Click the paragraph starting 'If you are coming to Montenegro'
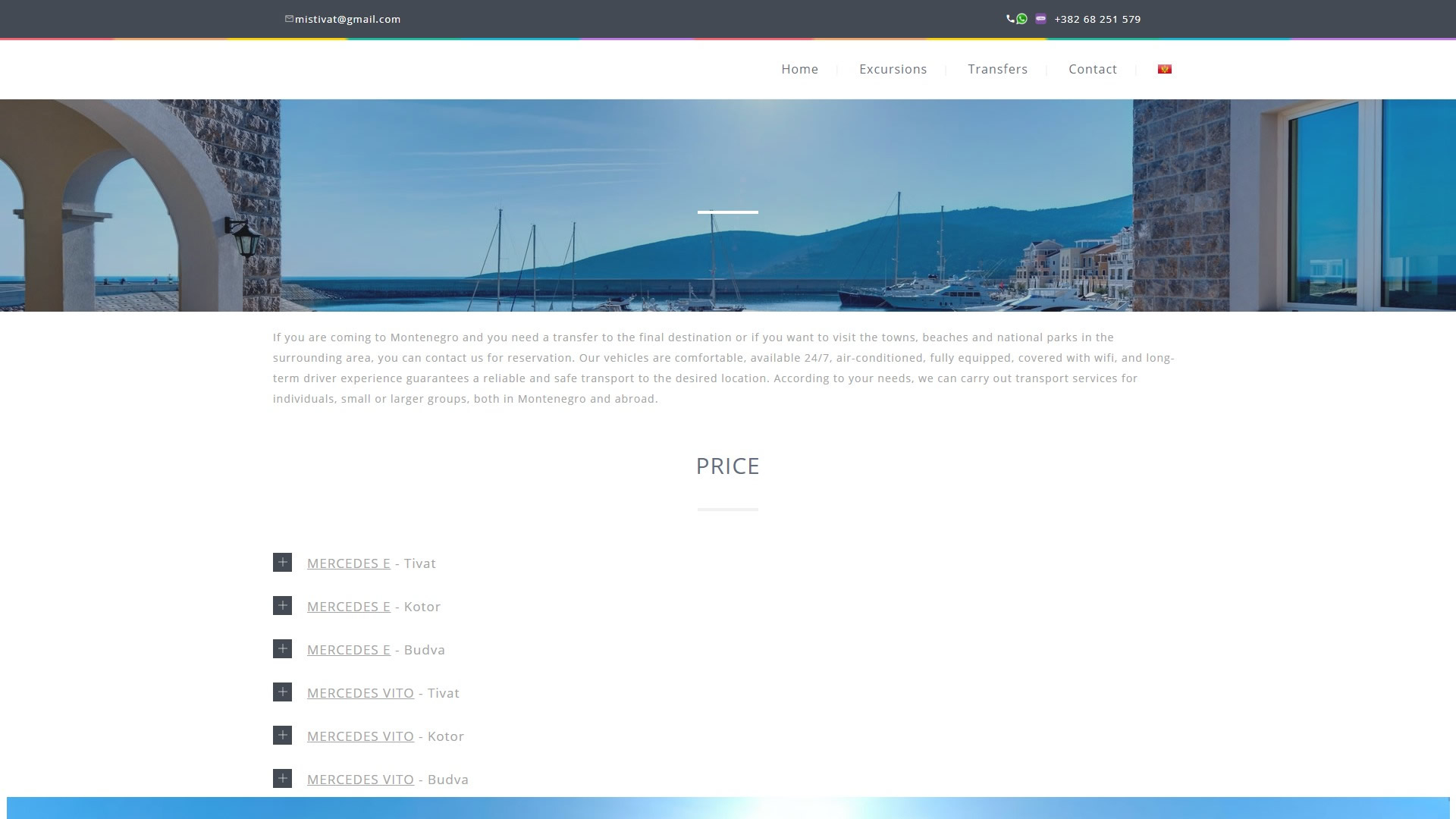Image resolution: width=1456 pixels, height=819 pixels. tap(724, 368)
